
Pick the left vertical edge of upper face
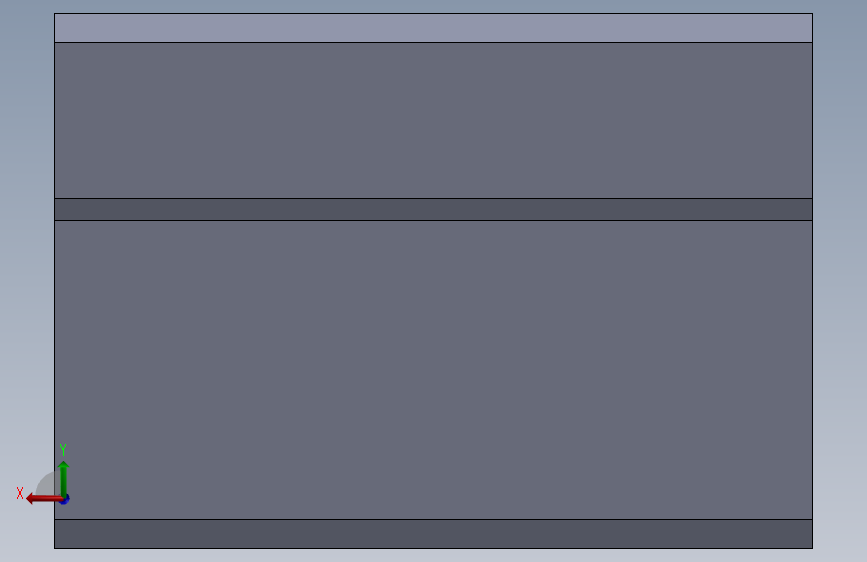[x=54, y=120]
